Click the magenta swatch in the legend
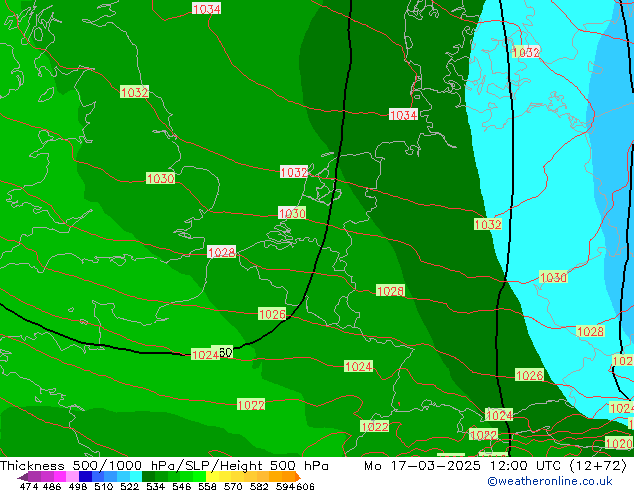Viewport: 634px width, 490px height. (60, 476)
